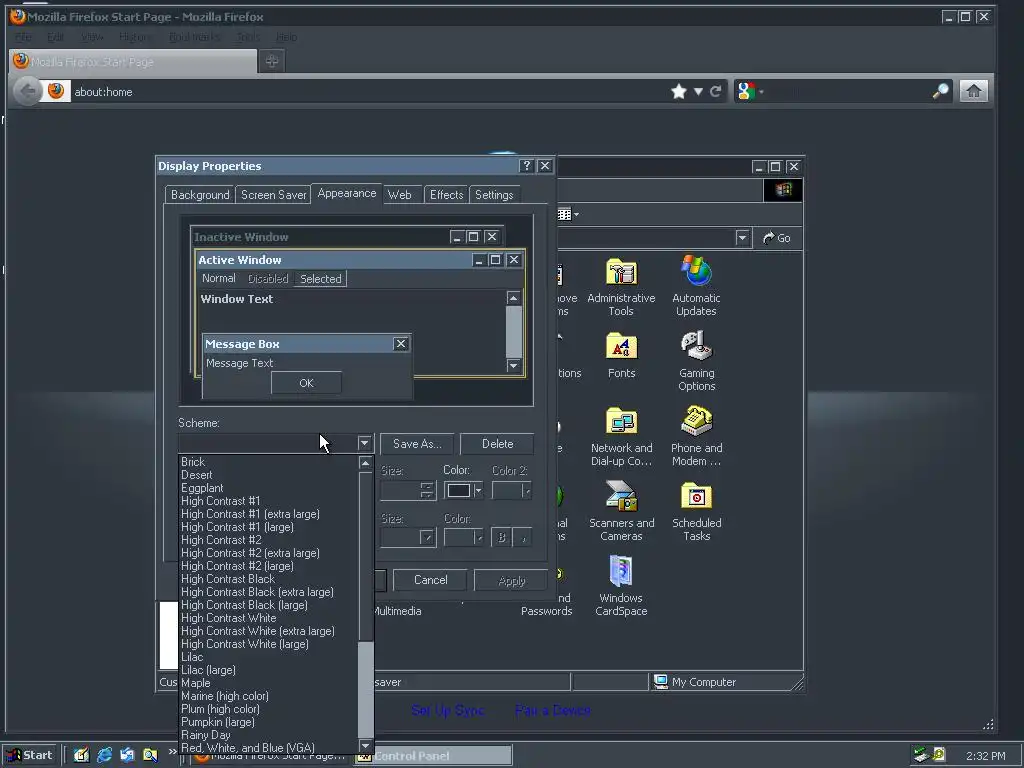Open the font Size dropdown

tap(427, 537)
